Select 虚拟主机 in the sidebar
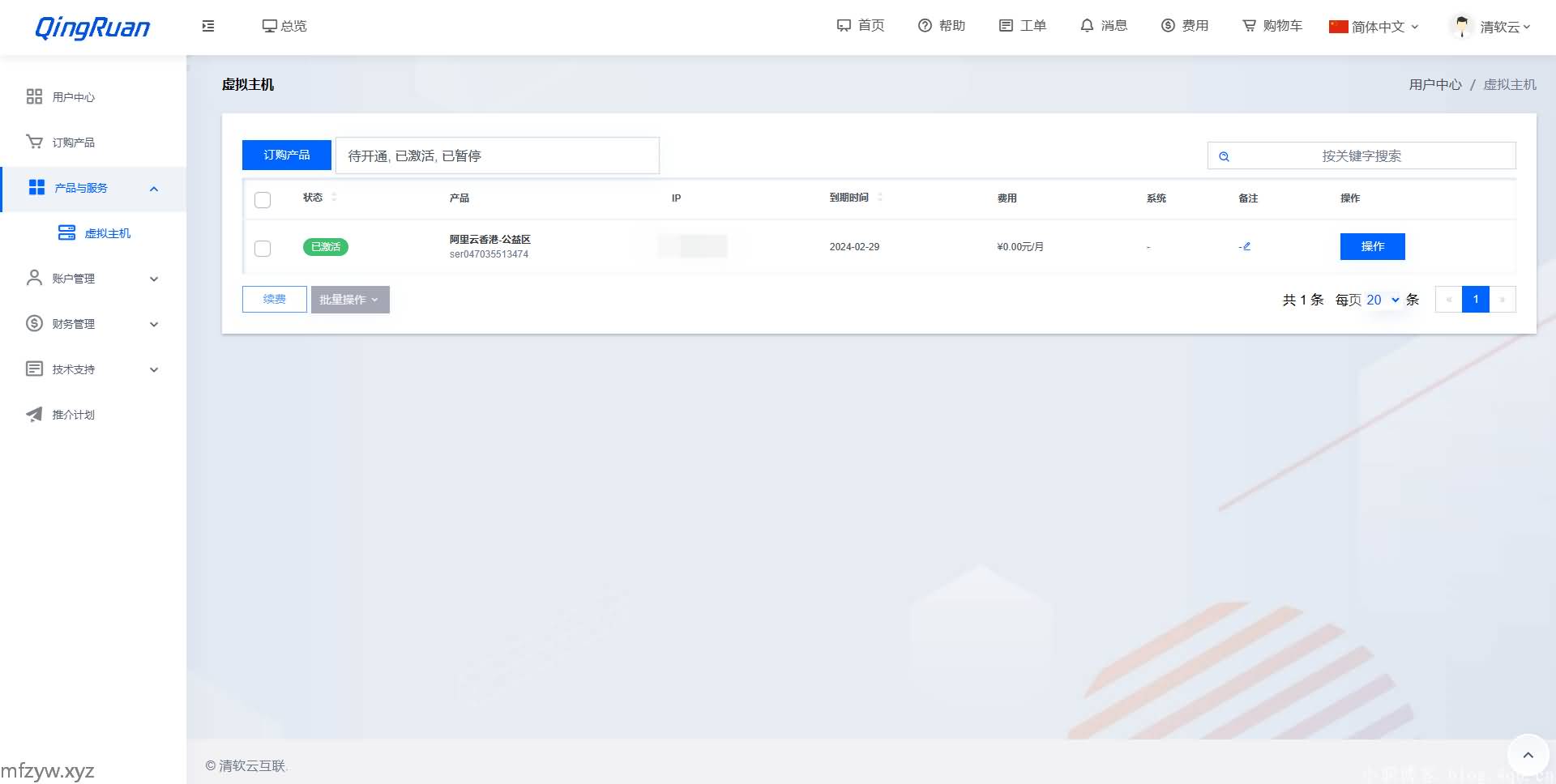 pos(107,233)
